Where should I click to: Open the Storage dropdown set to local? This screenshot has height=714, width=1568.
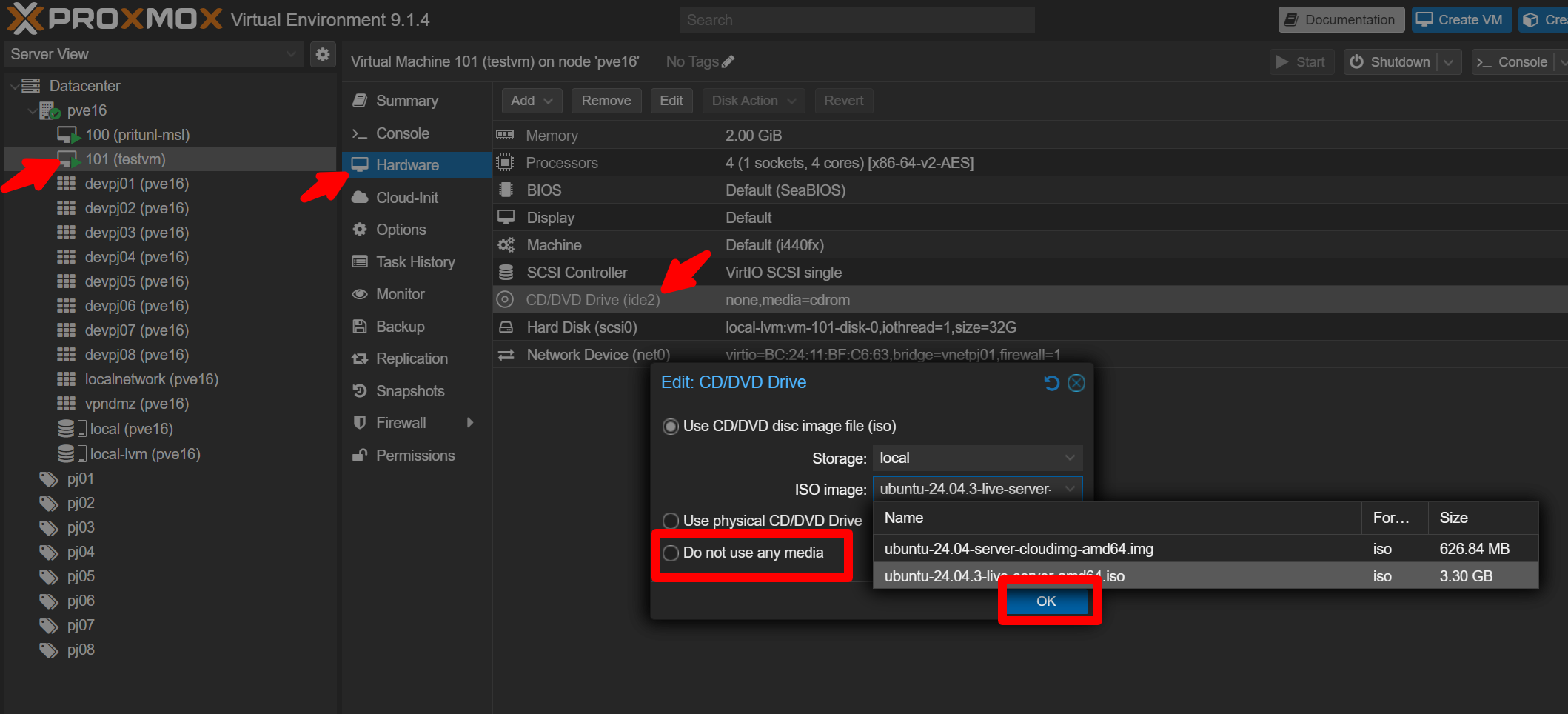click(976, 458)
